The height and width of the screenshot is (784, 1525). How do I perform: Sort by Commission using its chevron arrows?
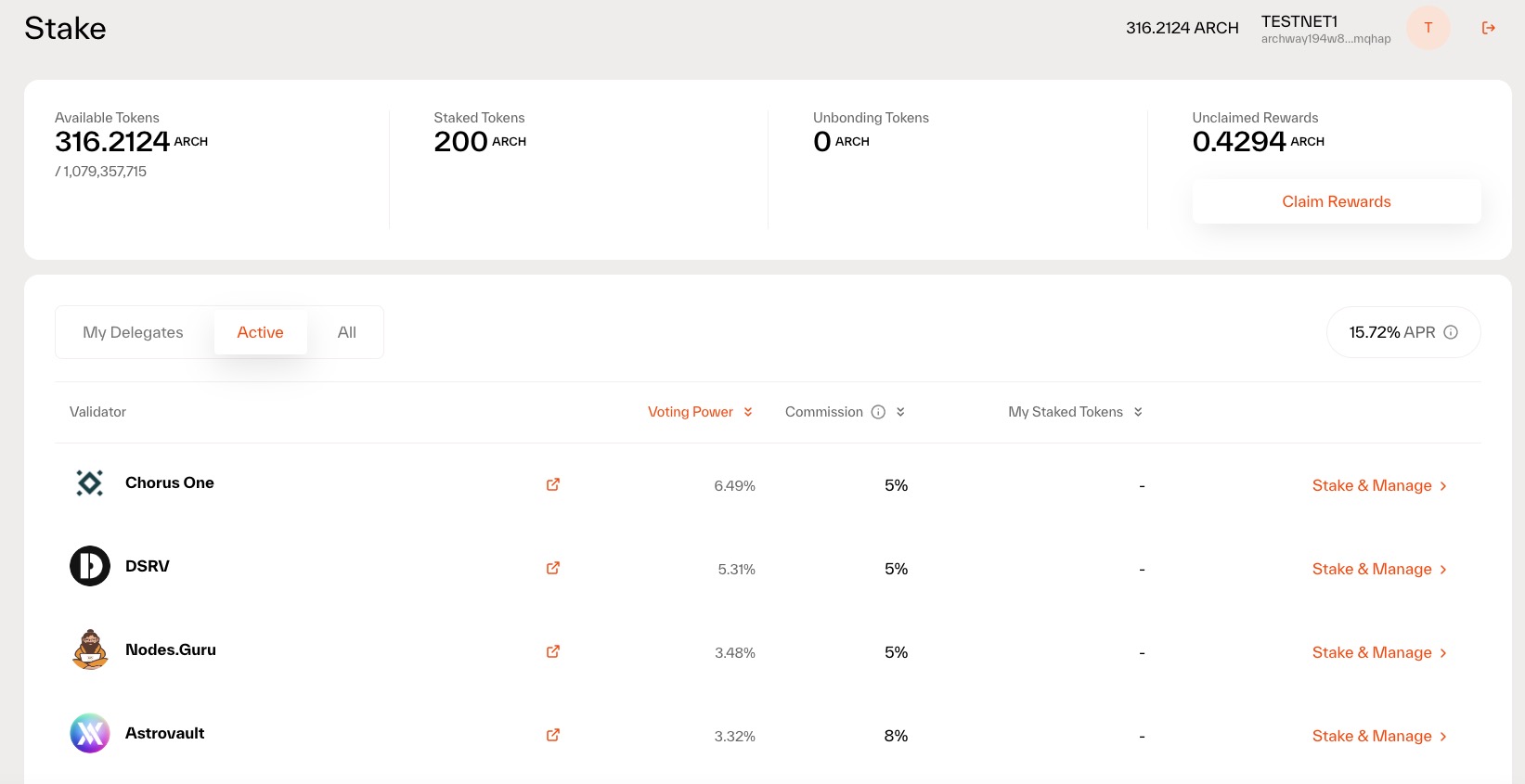coord(900,412)
